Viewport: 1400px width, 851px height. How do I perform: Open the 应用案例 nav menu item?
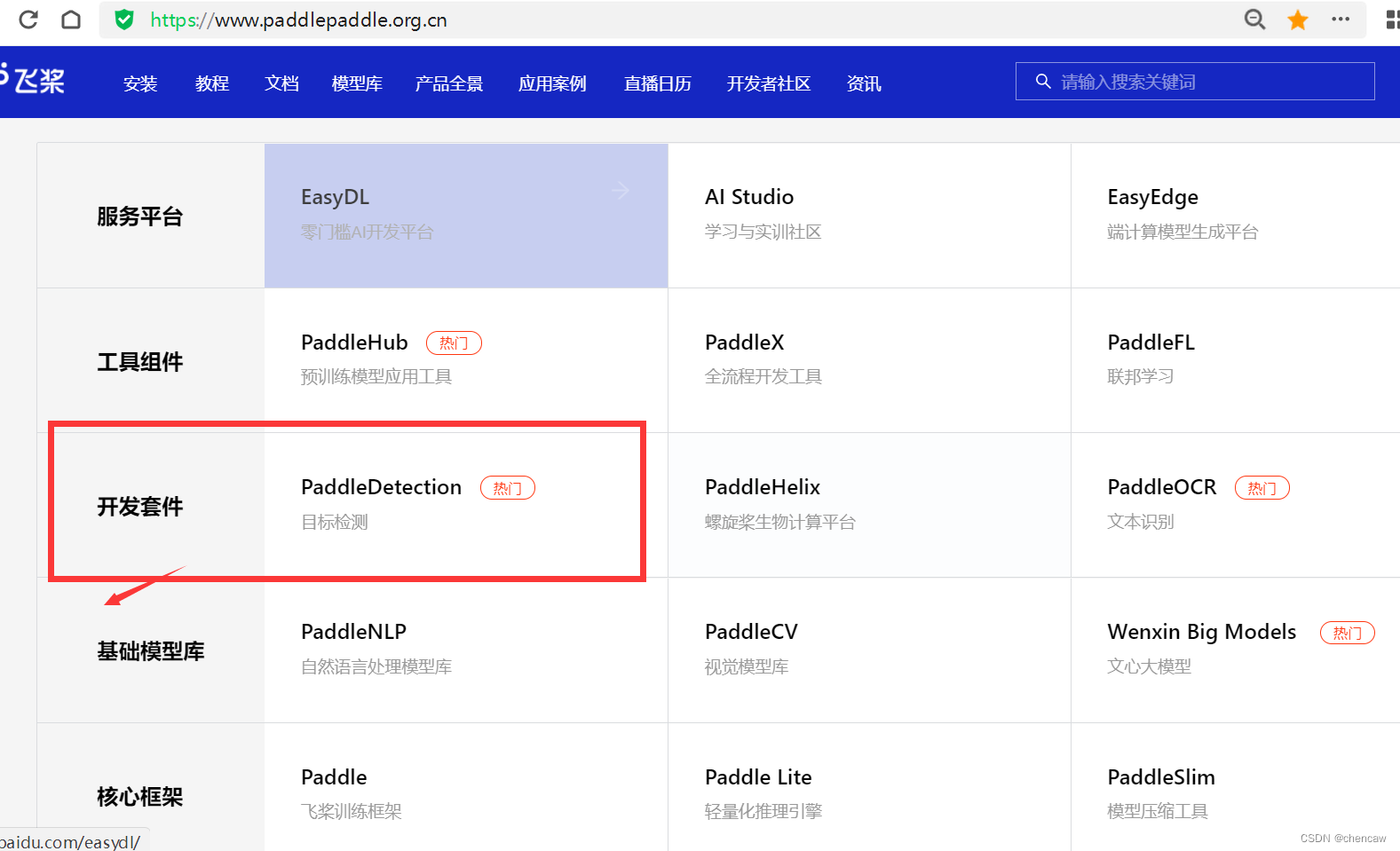(x=552, y=83)
